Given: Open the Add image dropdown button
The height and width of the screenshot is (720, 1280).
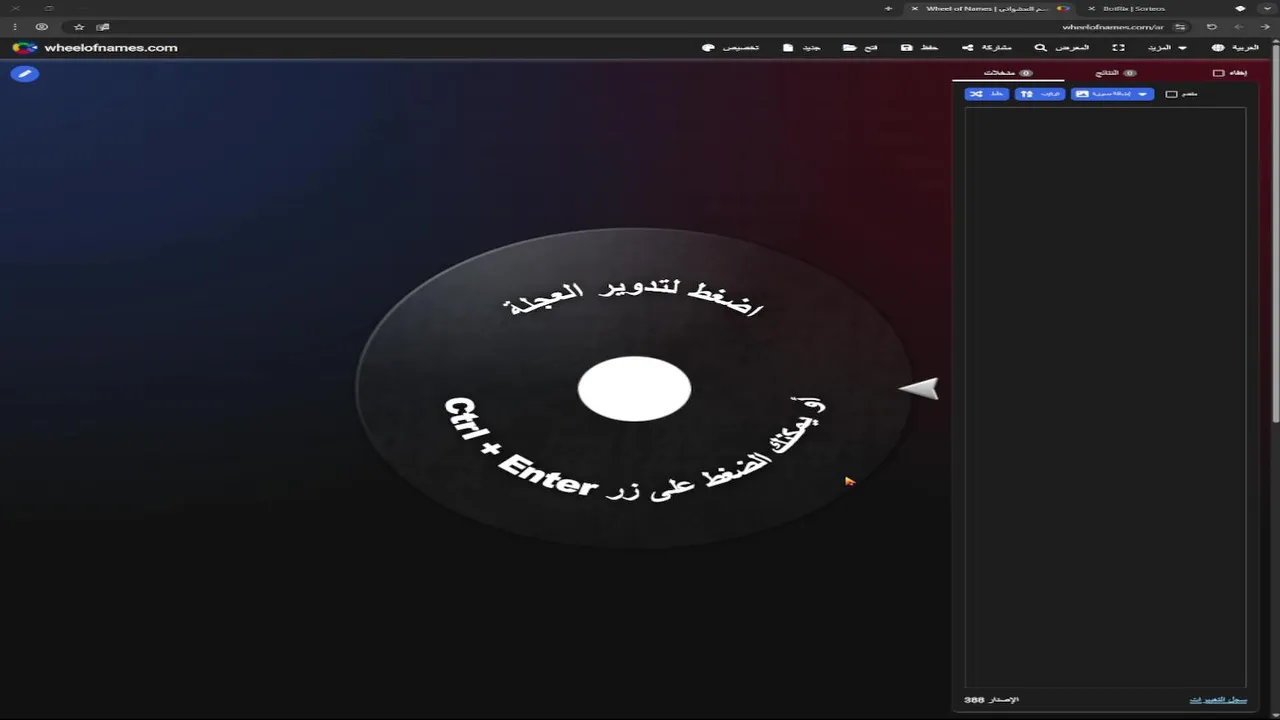Looking at the screenshot, I should tap(1112, 94).
